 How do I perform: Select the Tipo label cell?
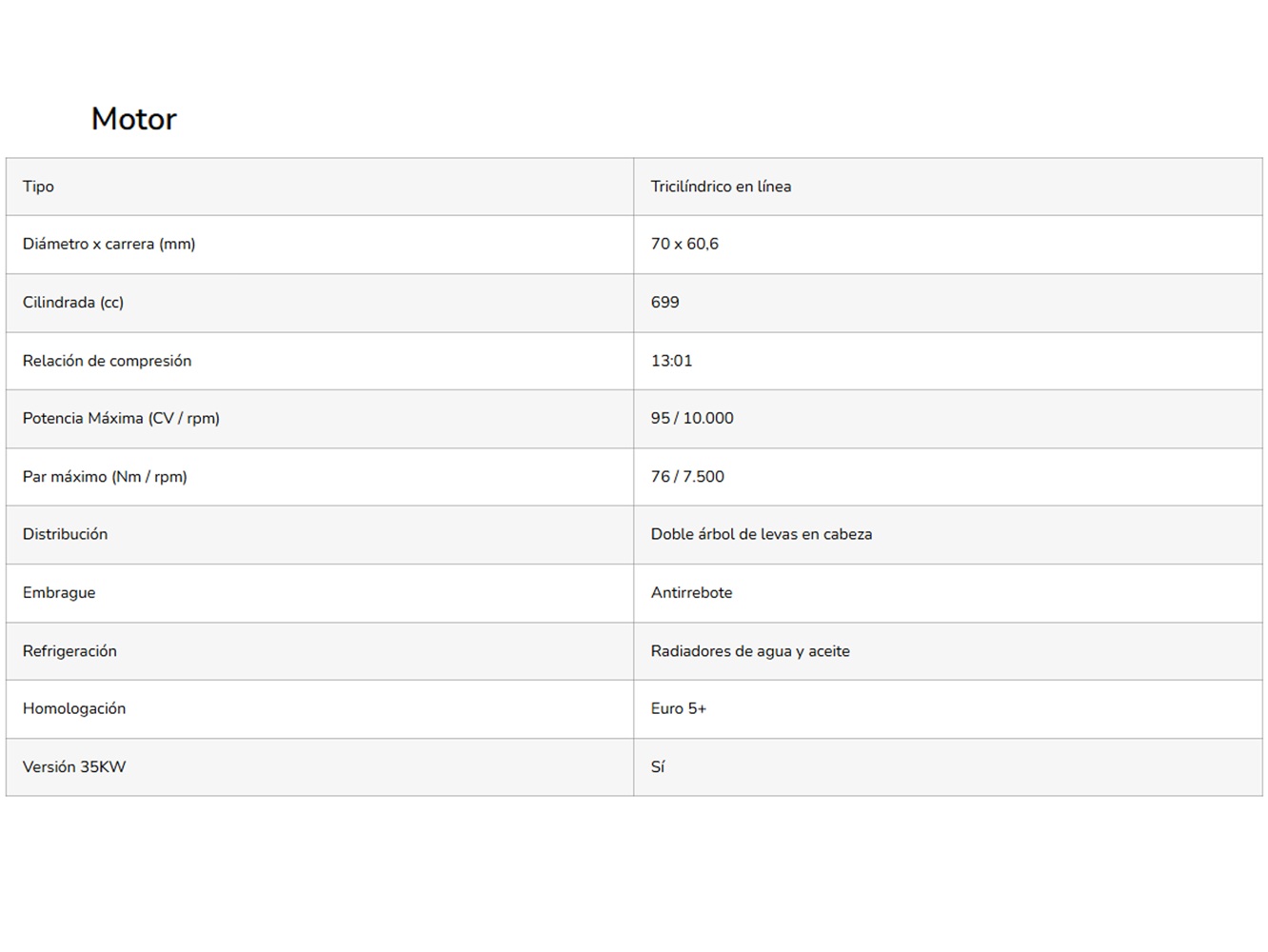coord(320,187)
